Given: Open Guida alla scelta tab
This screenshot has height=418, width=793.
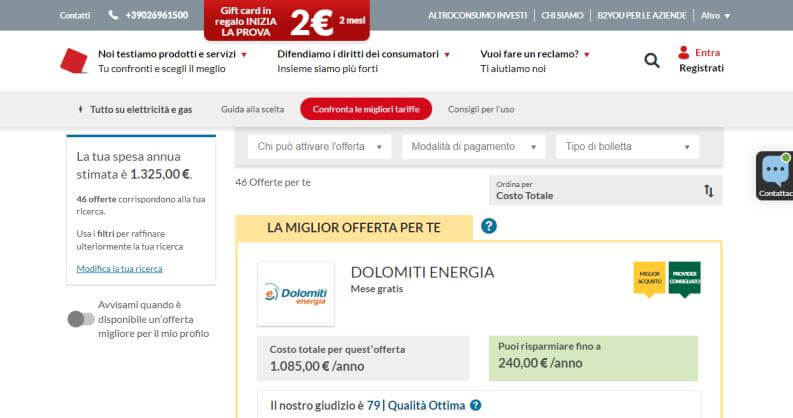Looking at the screenshot, I should point(252,109).
